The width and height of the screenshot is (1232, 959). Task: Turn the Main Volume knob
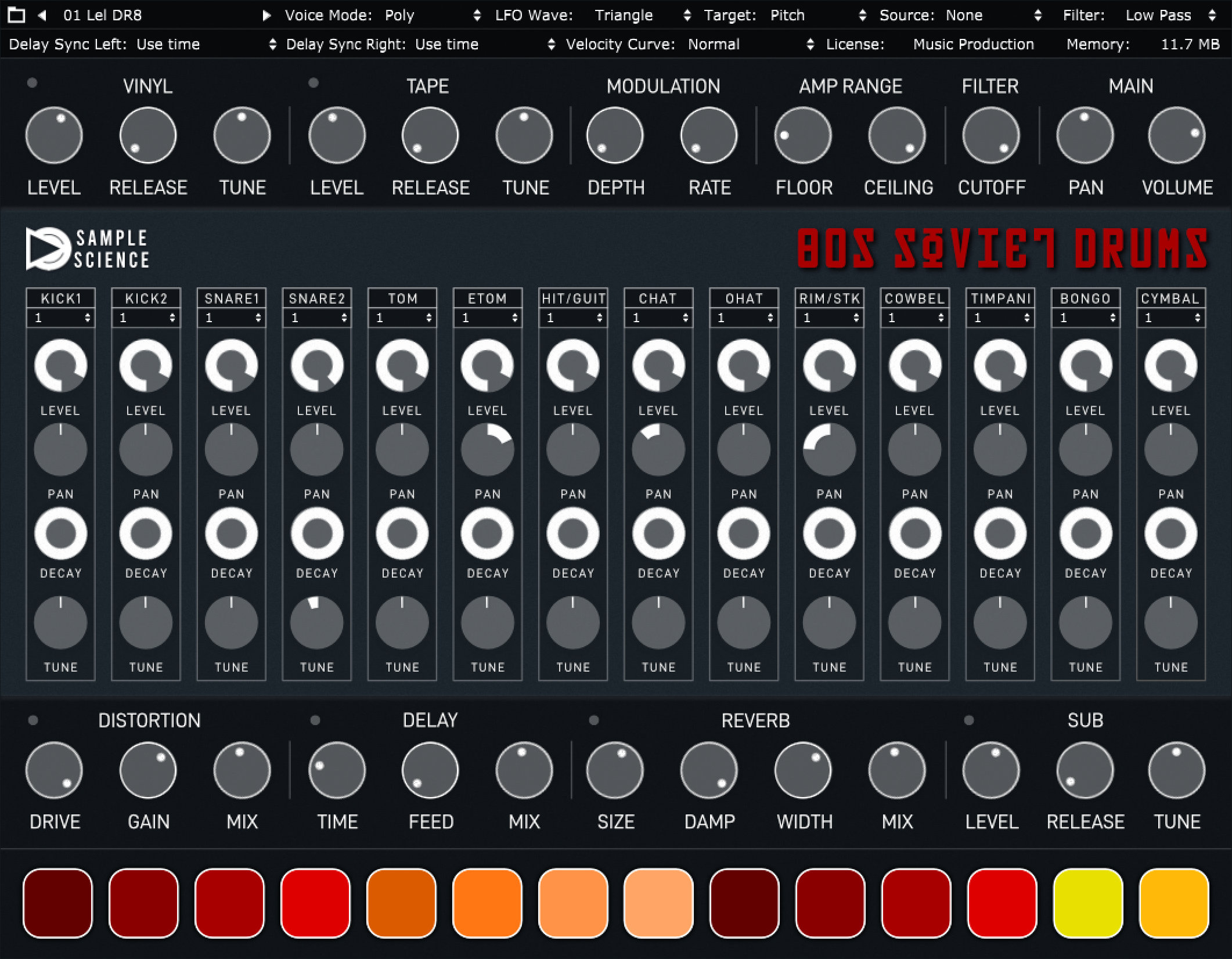[1176, 135]
